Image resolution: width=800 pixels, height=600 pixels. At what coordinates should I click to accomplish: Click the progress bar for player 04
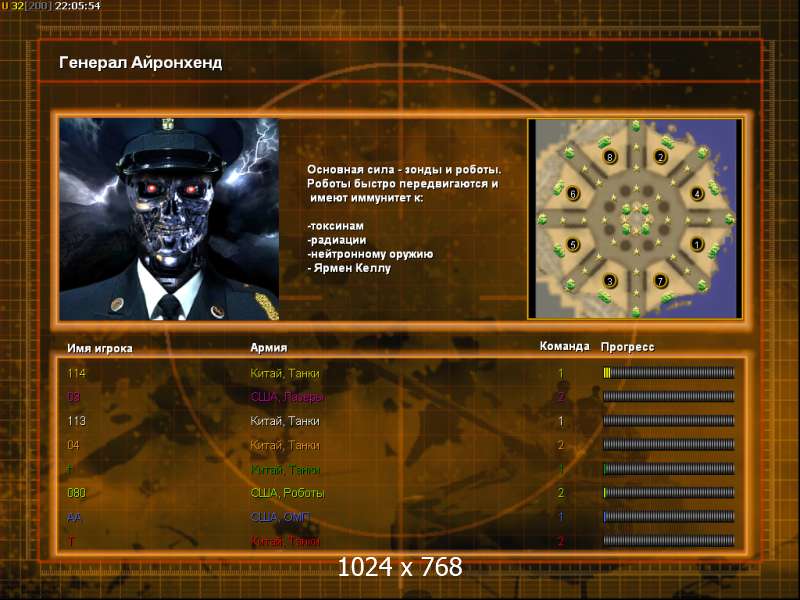[668, 445]
